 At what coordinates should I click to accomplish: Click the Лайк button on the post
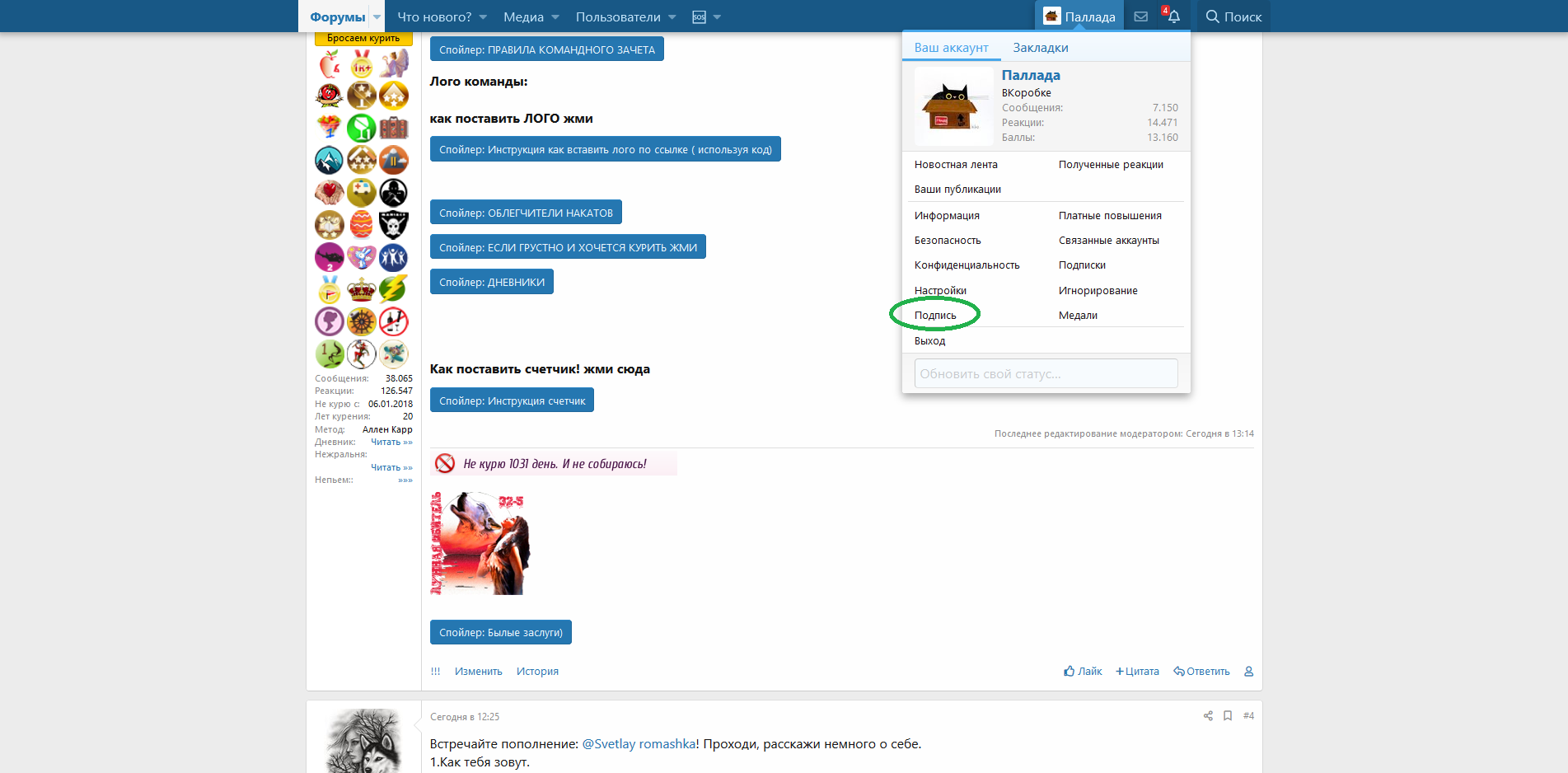1083,672
